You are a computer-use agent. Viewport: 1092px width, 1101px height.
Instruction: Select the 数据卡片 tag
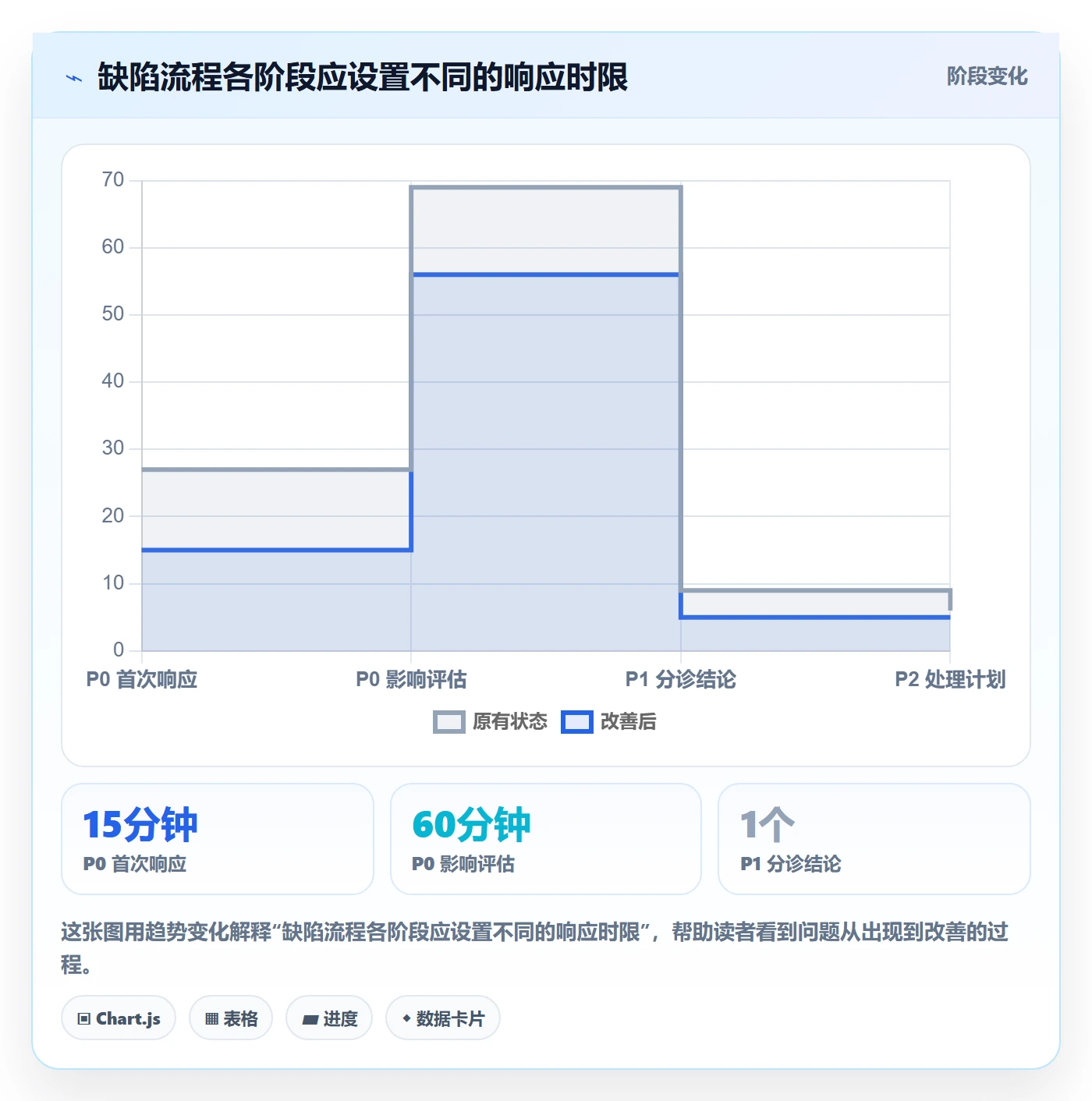coord(443,1018)
